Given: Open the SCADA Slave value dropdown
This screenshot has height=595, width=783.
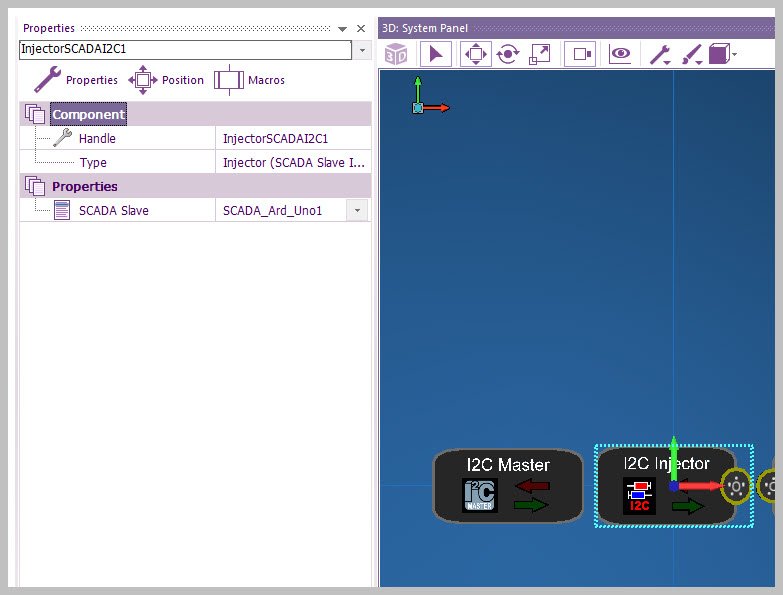Looking at the screenshot, I should point(357,210).
